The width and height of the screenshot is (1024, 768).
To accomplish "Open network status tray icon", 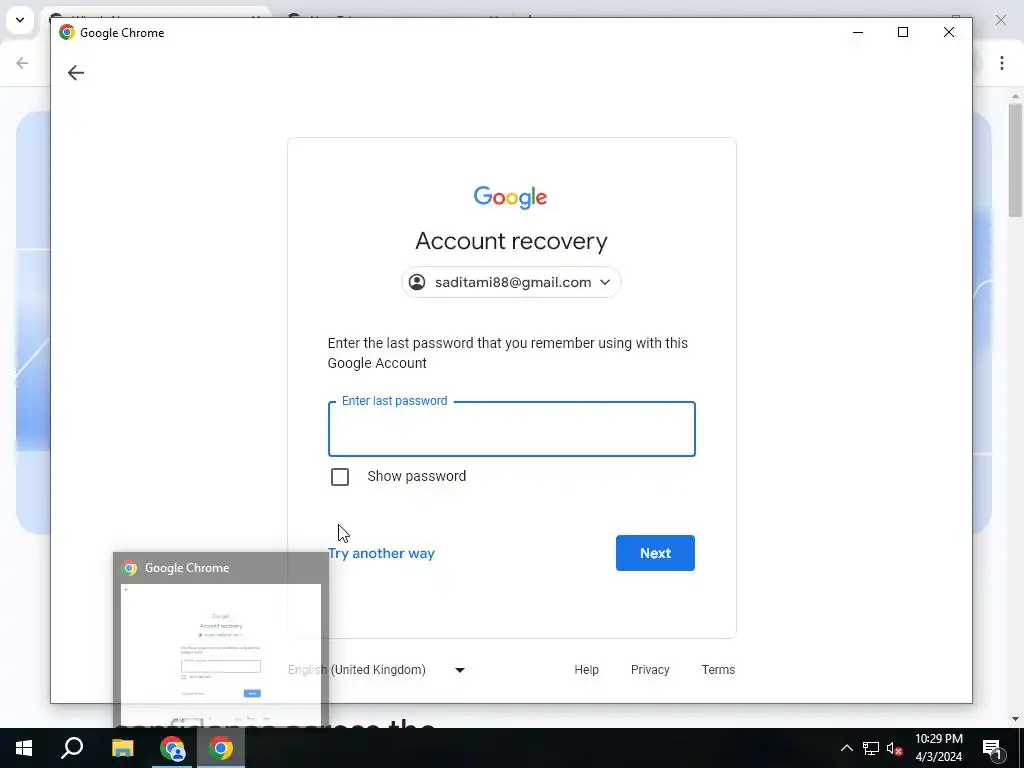I will [x=871, y=748].
